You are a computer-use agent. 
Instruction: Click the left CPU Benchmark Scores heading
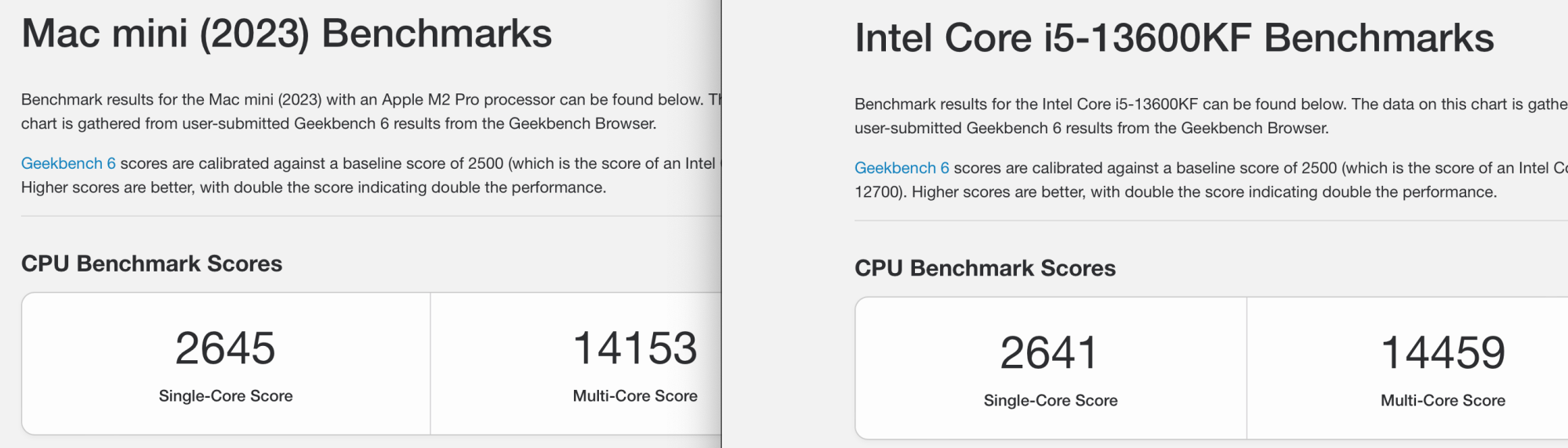point(151,264)
